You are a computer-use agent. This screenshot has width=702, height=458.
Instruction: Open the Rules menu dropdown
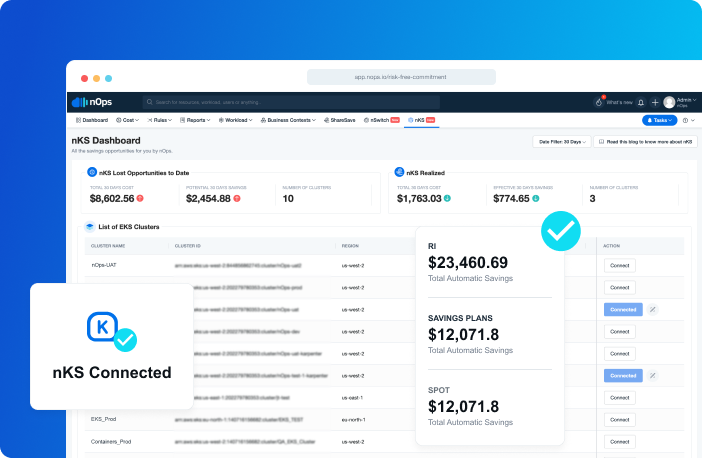[x=159, y=120]
